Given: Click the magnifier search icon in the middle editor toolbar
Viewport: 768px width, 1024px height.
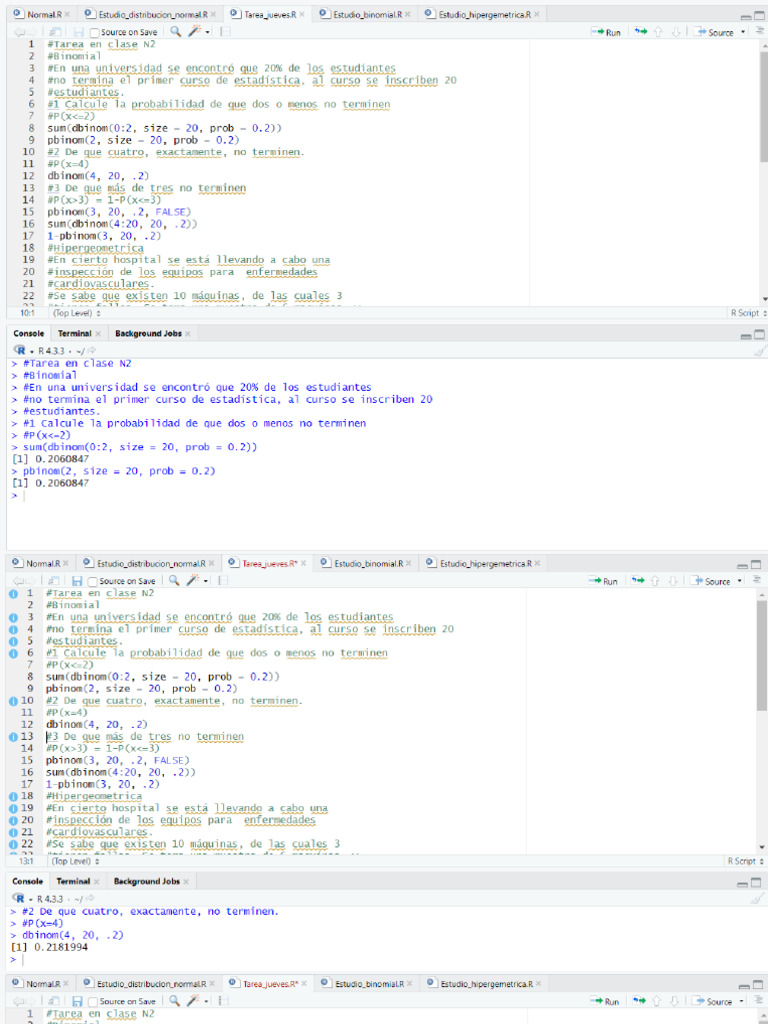Looking at the screenshot, I should coord(174,581).
